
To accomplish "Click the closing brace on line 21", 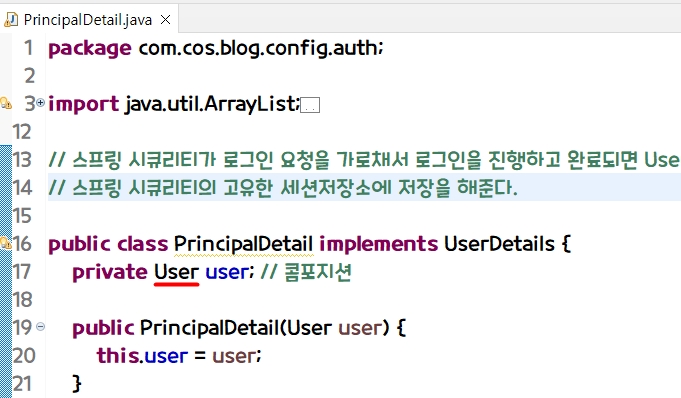I will click(77, 384).
